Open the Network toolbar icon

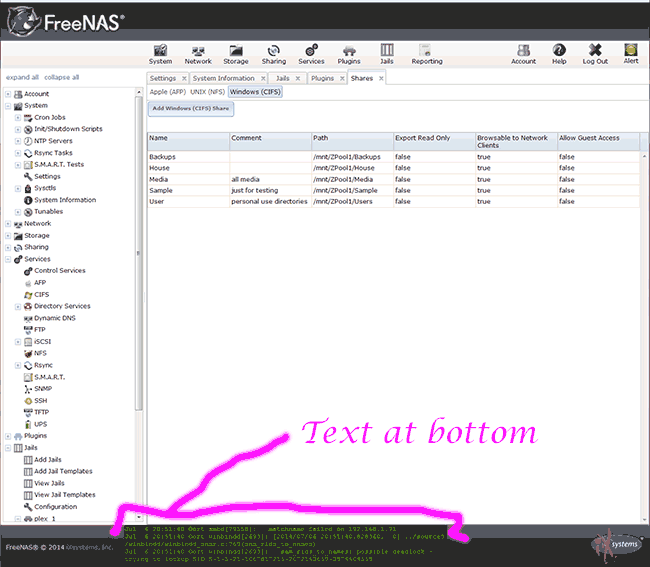point(198,54)
